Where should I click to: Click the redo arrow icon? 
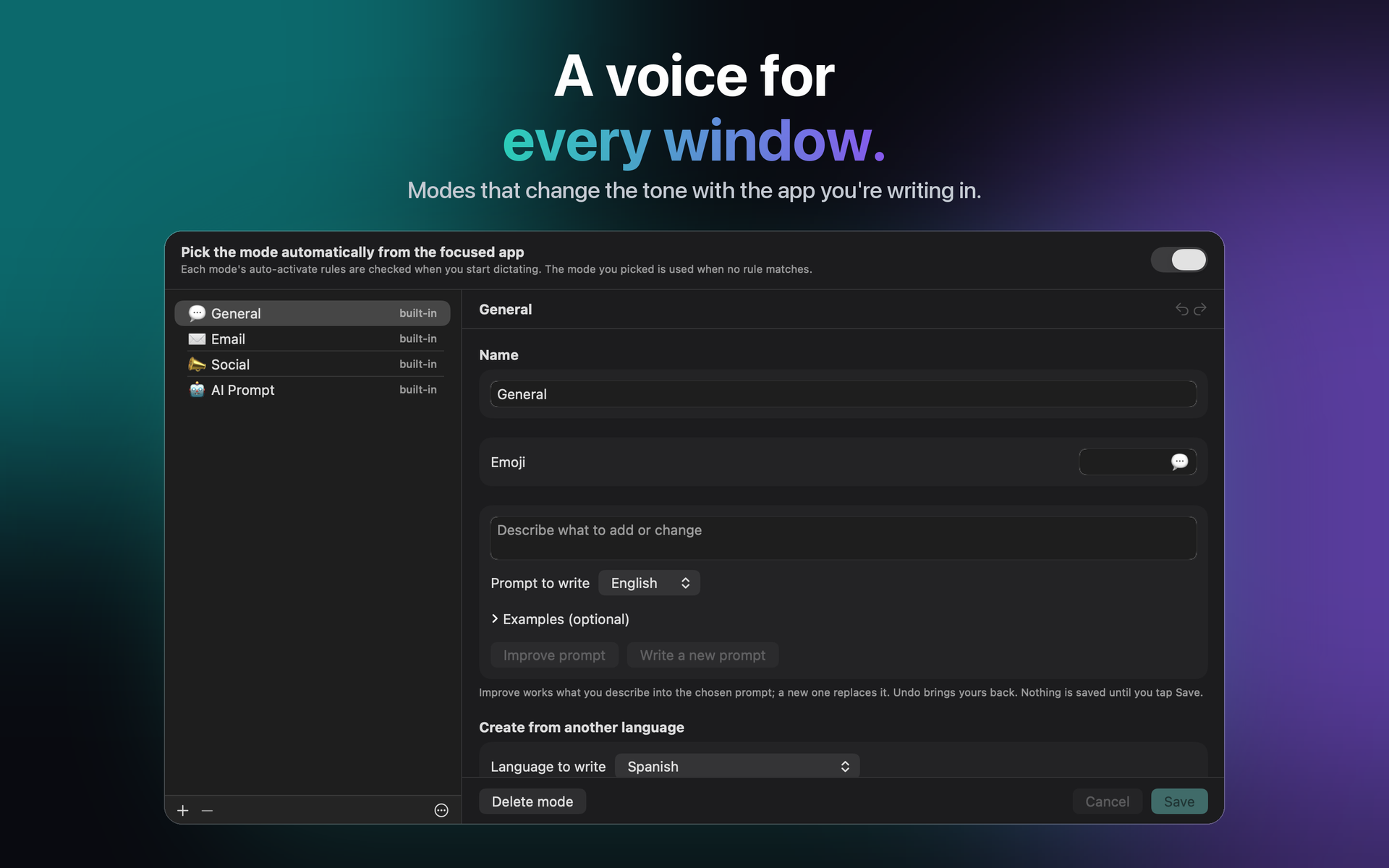point(1200,310)
